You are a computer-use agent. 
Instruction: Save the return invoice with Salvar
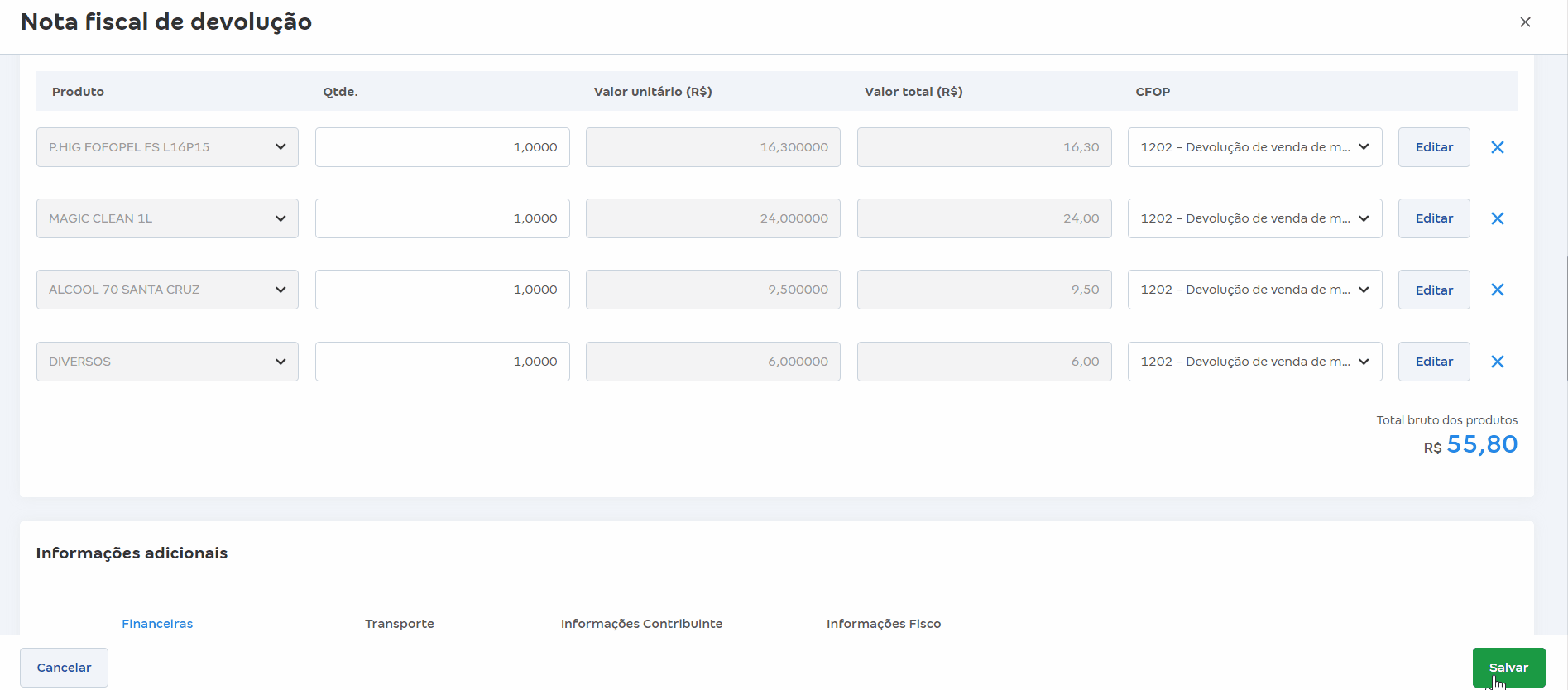[1508, 667]
